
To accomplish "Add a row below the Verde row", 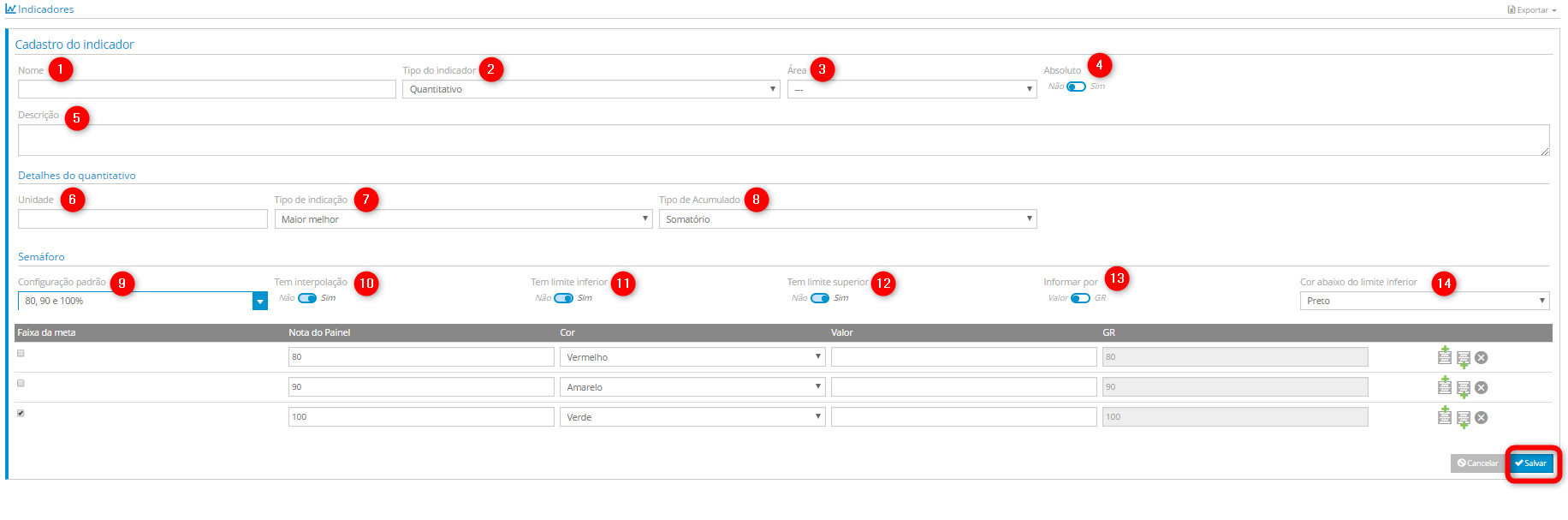I will pyautogui.click(x=1464, y=419).
